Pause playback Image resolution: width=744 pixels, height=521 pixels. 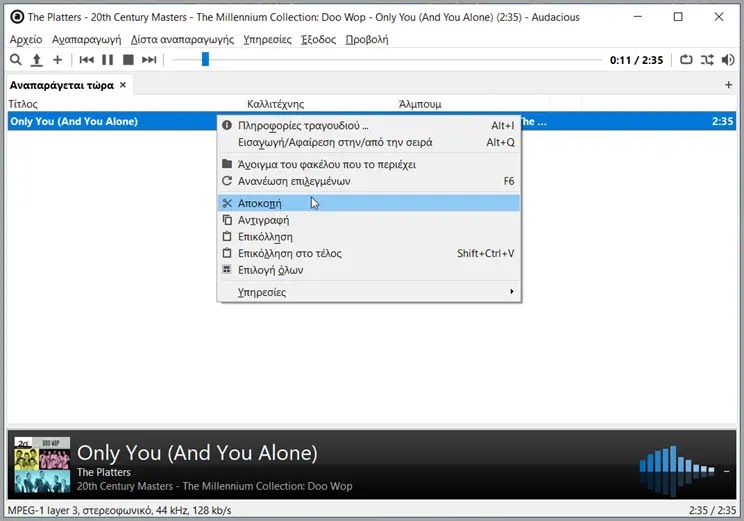(108, 60)
